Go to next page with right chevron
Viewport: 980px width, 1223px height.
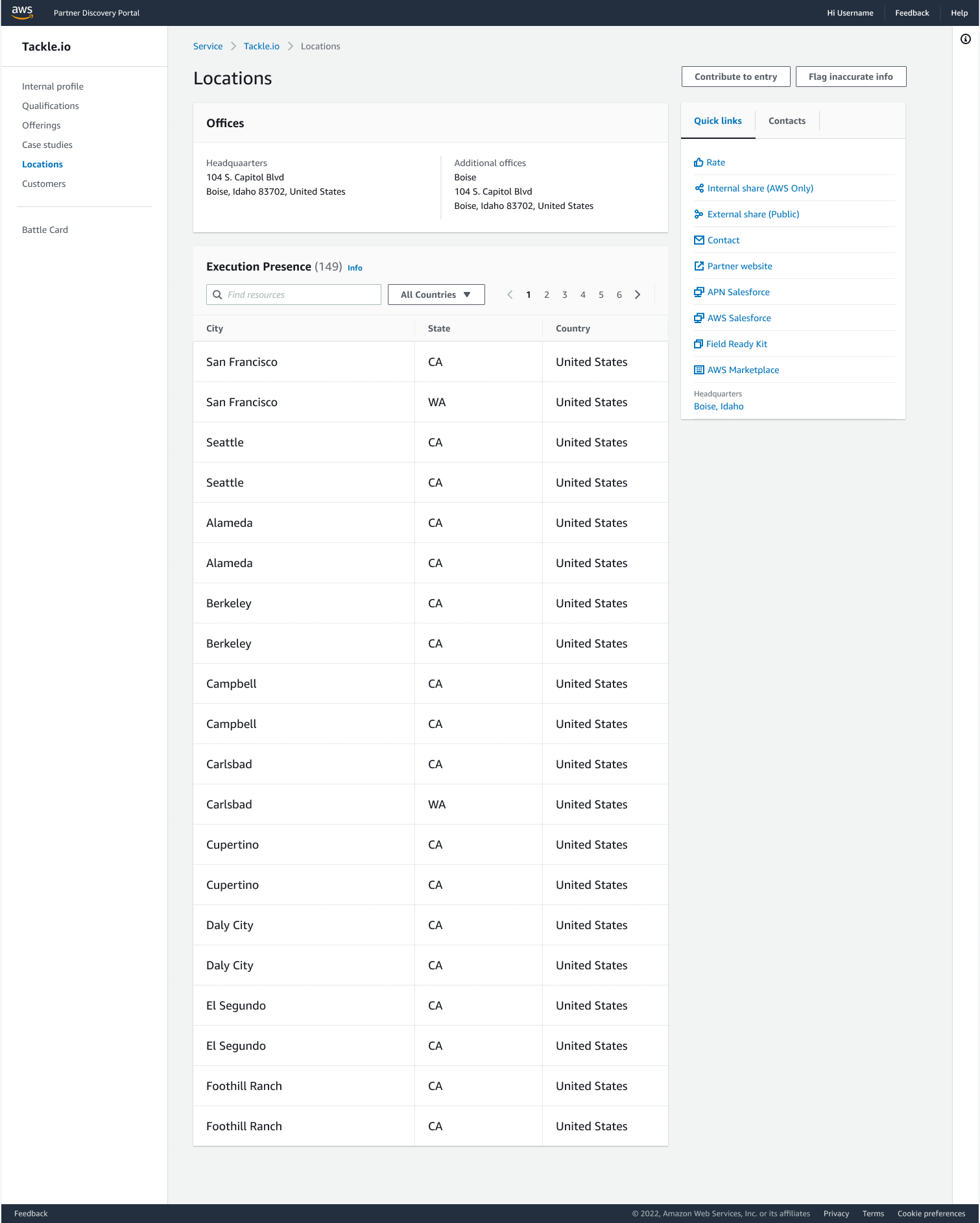coord(638,295)
